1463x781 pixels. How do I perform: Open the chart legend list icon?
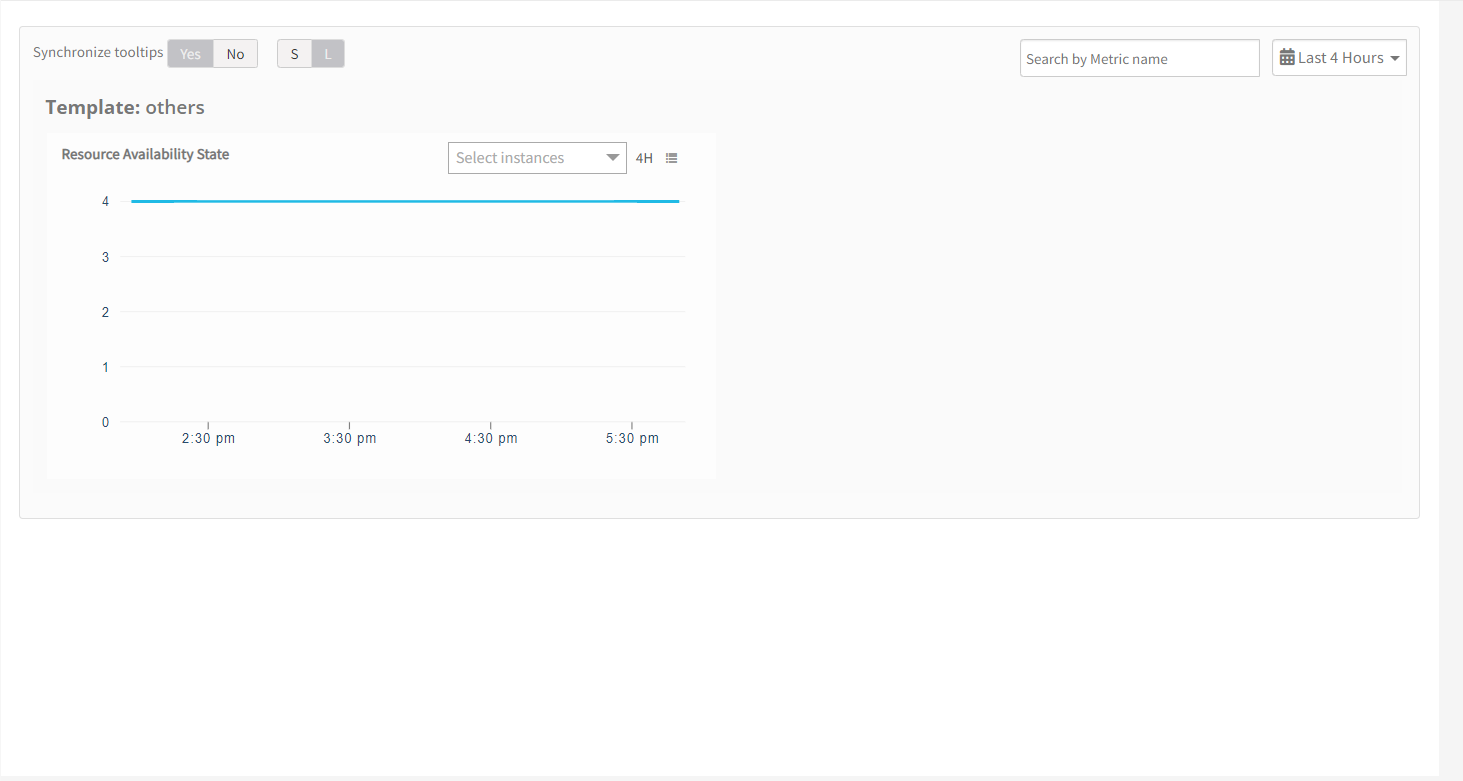point(672,158)
